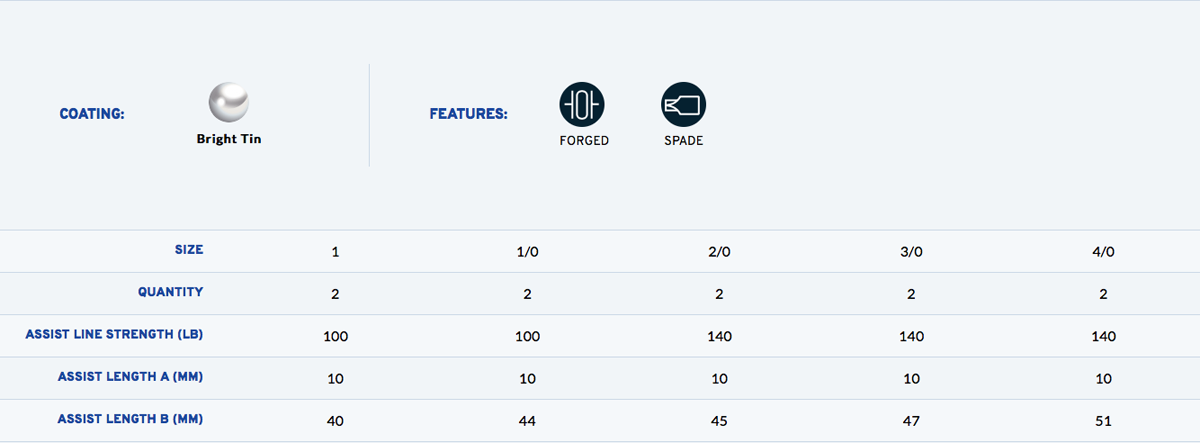Viewport: 1200px width, 443px height.
Task: Select size 1/0 cell
Action: point(527,252)
